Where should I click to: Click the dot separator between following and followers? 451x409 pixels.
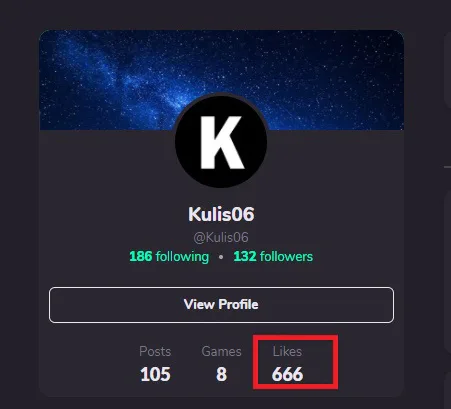point(221,257)
